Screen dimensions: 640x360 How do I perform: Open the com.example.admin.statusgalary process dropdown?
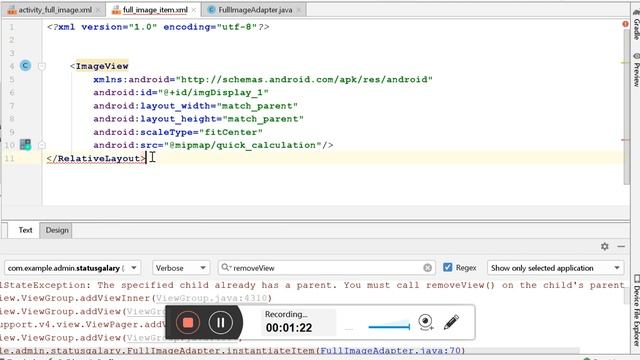[x=72, y=268]
